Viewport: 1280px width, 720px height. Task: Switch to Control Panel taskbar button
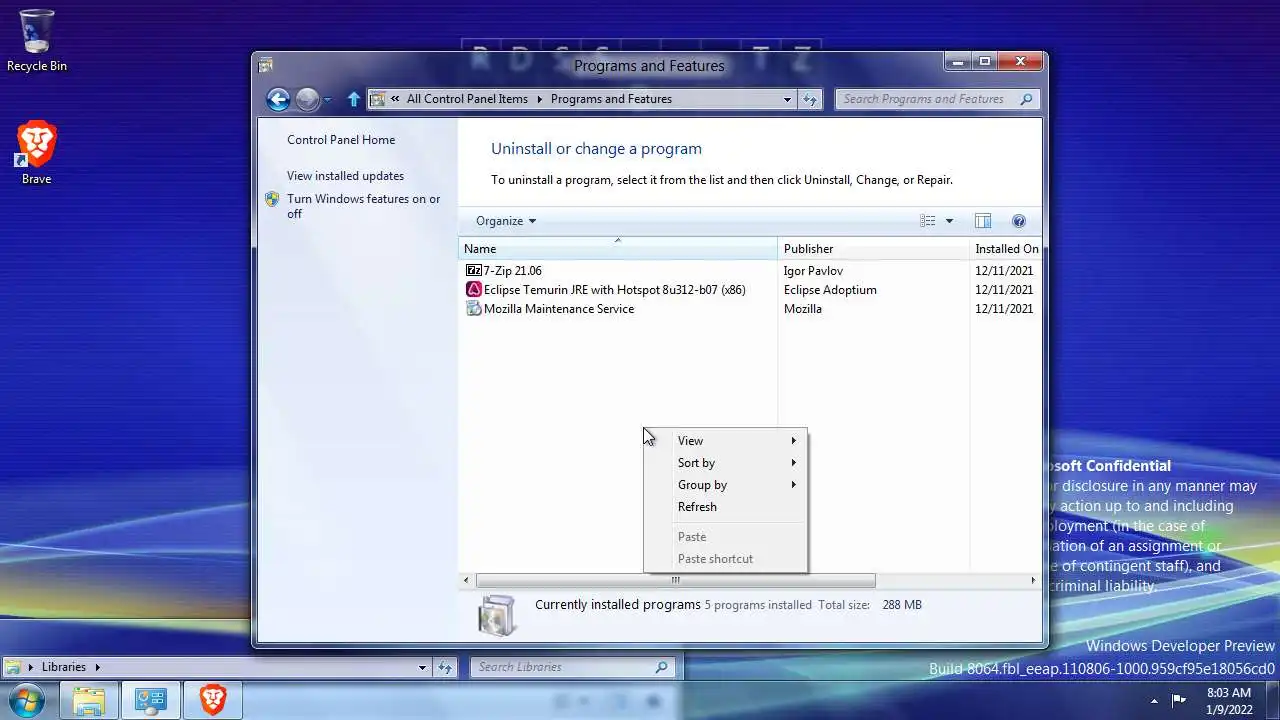pos(151,701)
